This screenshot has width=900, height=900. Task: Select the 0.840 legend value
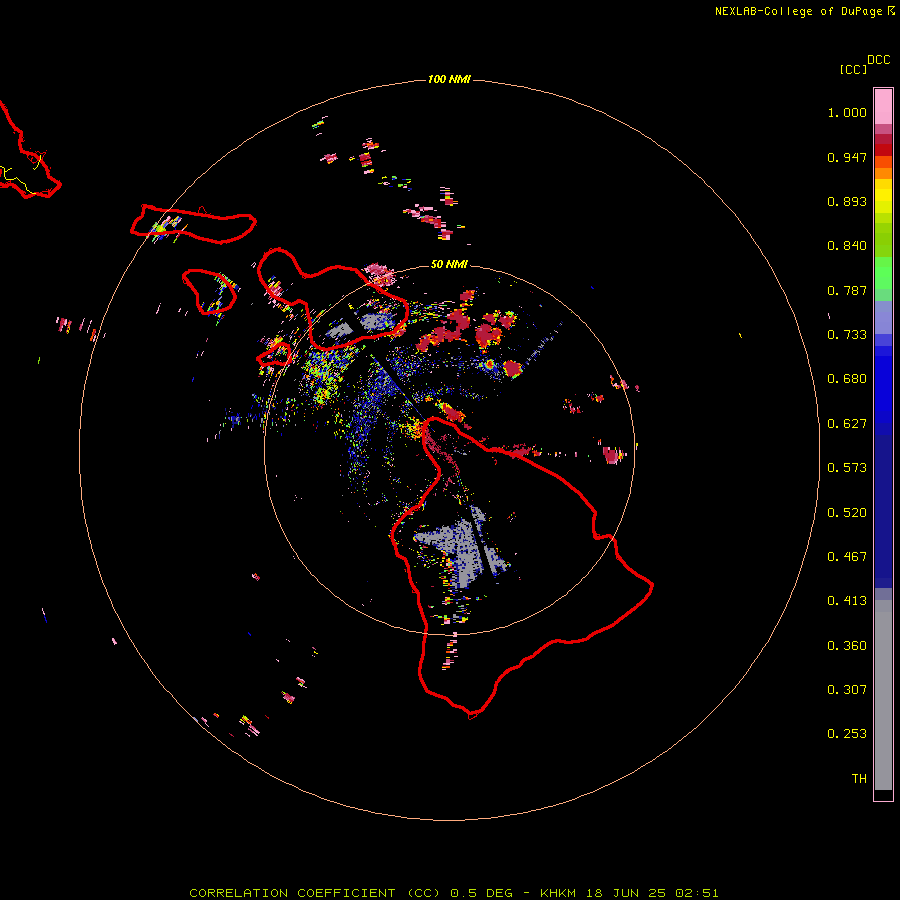(847, 246)
